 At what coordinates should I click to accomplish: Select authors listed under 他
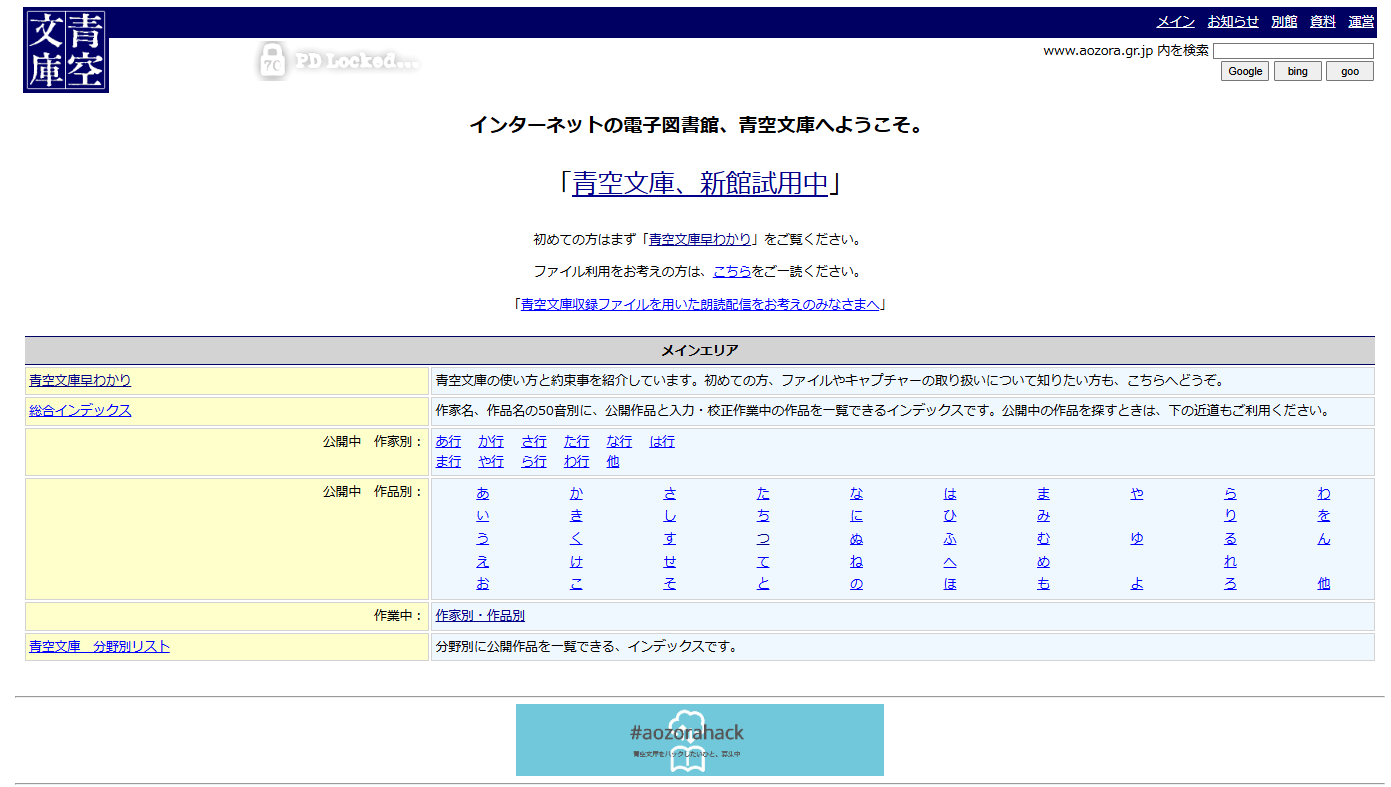[613, 462]
